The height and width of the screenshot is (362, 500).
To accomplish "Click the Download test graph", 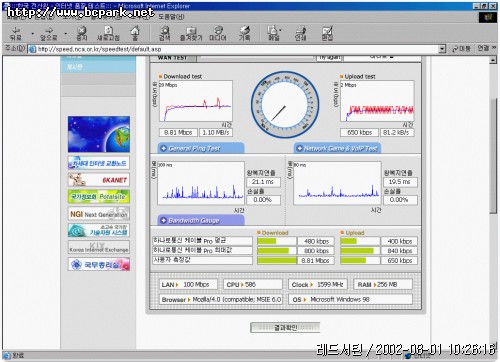I will [x=196, y=101].
